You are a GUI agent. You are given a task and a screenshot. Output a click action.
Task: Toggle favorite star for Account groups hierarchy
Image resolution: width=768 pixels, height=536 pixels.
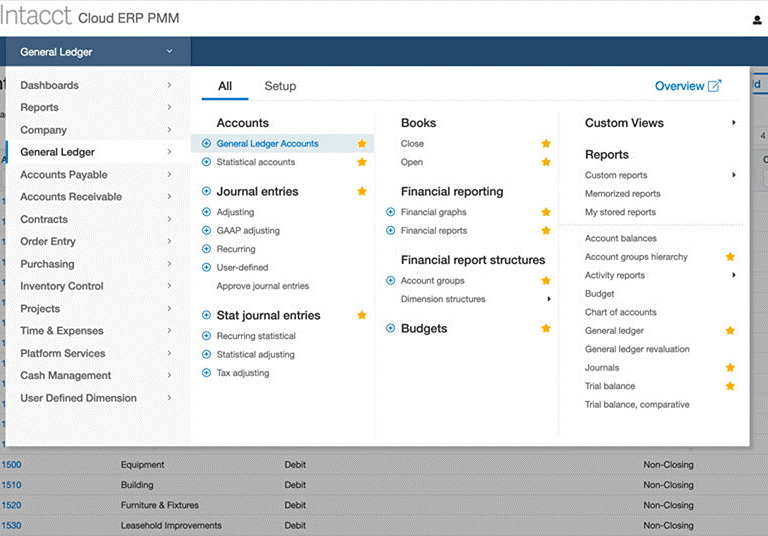730,257
